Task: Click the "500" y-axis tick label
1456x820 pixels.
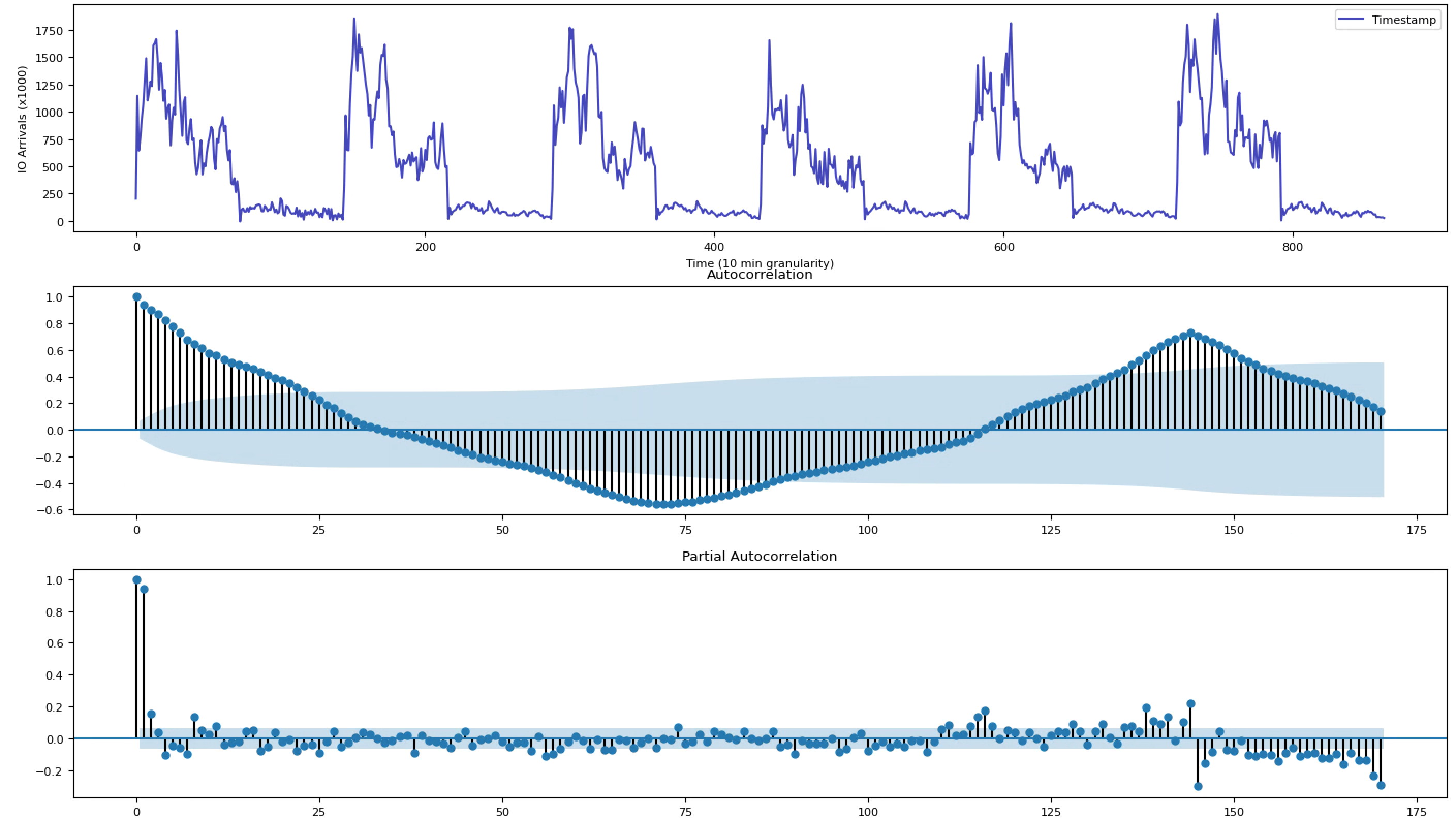Action: (x=53, y=167)
